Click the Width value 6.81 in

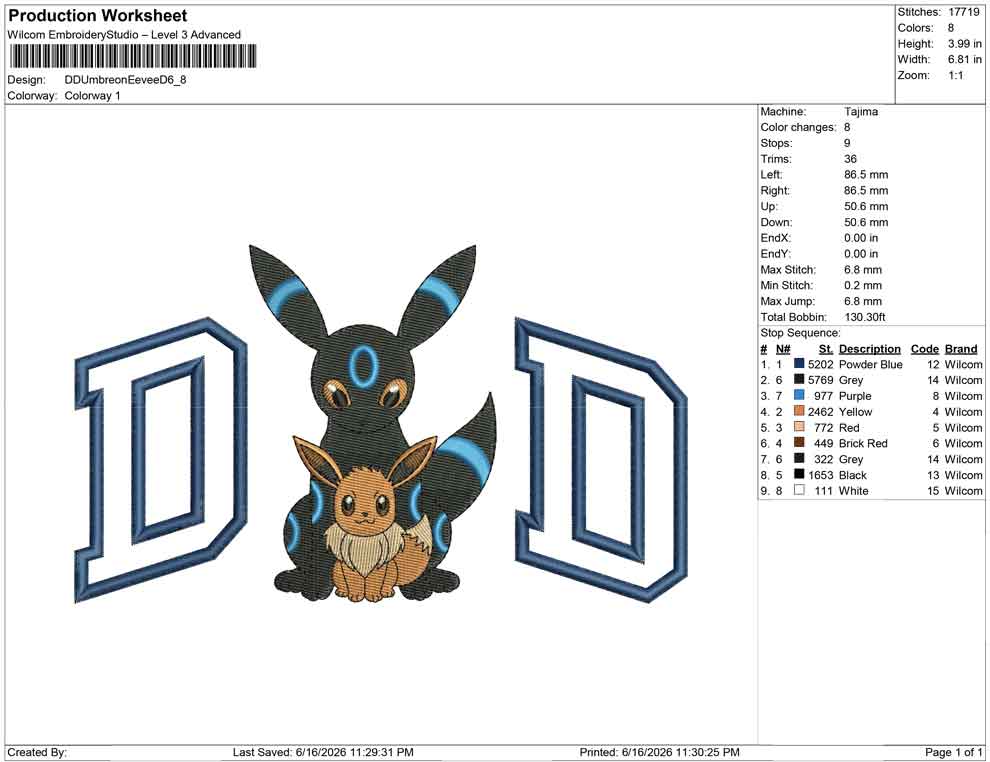click(965, 59)
